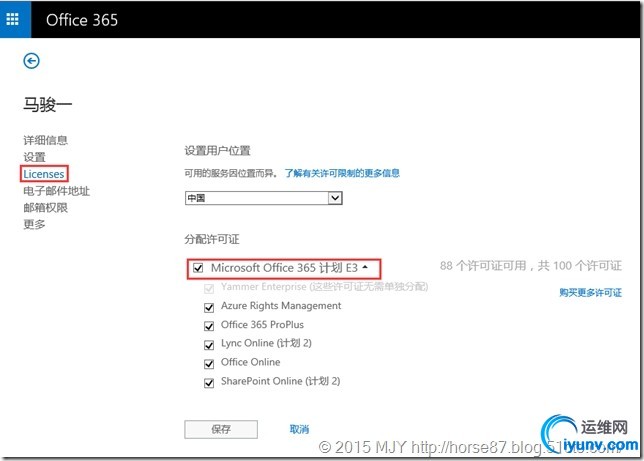Screen dimensions: 644x461
Task: Select the Licenses navigation item
Action: click(x=44, y=174)
